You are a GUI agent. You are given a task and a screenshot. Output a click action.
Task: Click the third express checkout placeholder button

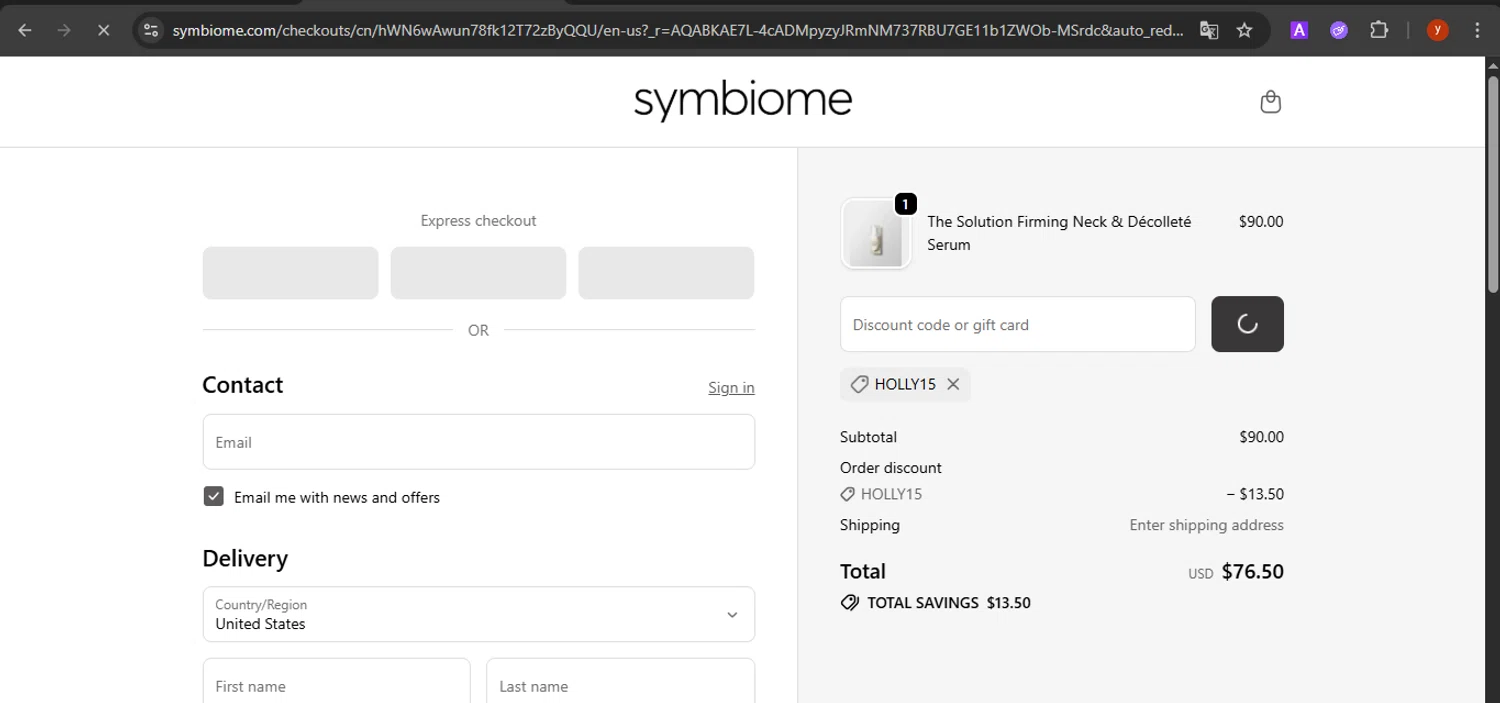[666, 273]
